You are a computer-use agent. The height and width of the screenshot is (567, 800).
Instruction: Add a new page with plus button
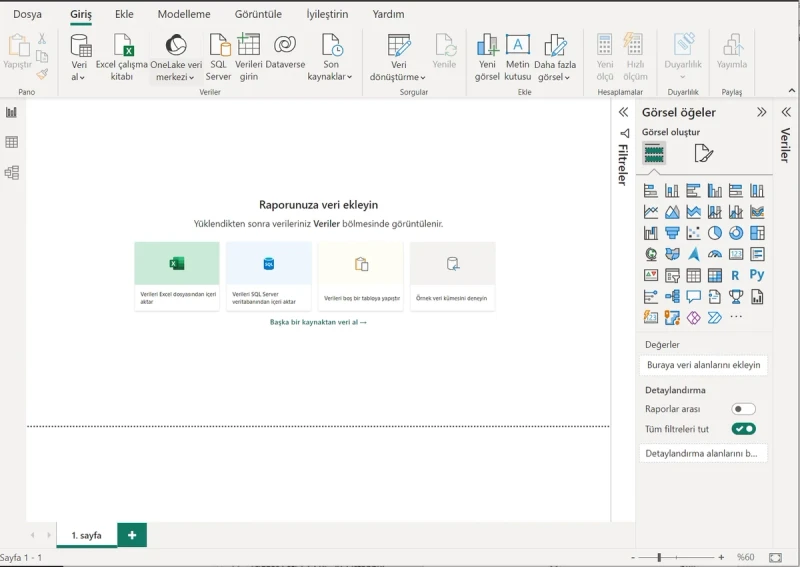(x=132, y=535)
